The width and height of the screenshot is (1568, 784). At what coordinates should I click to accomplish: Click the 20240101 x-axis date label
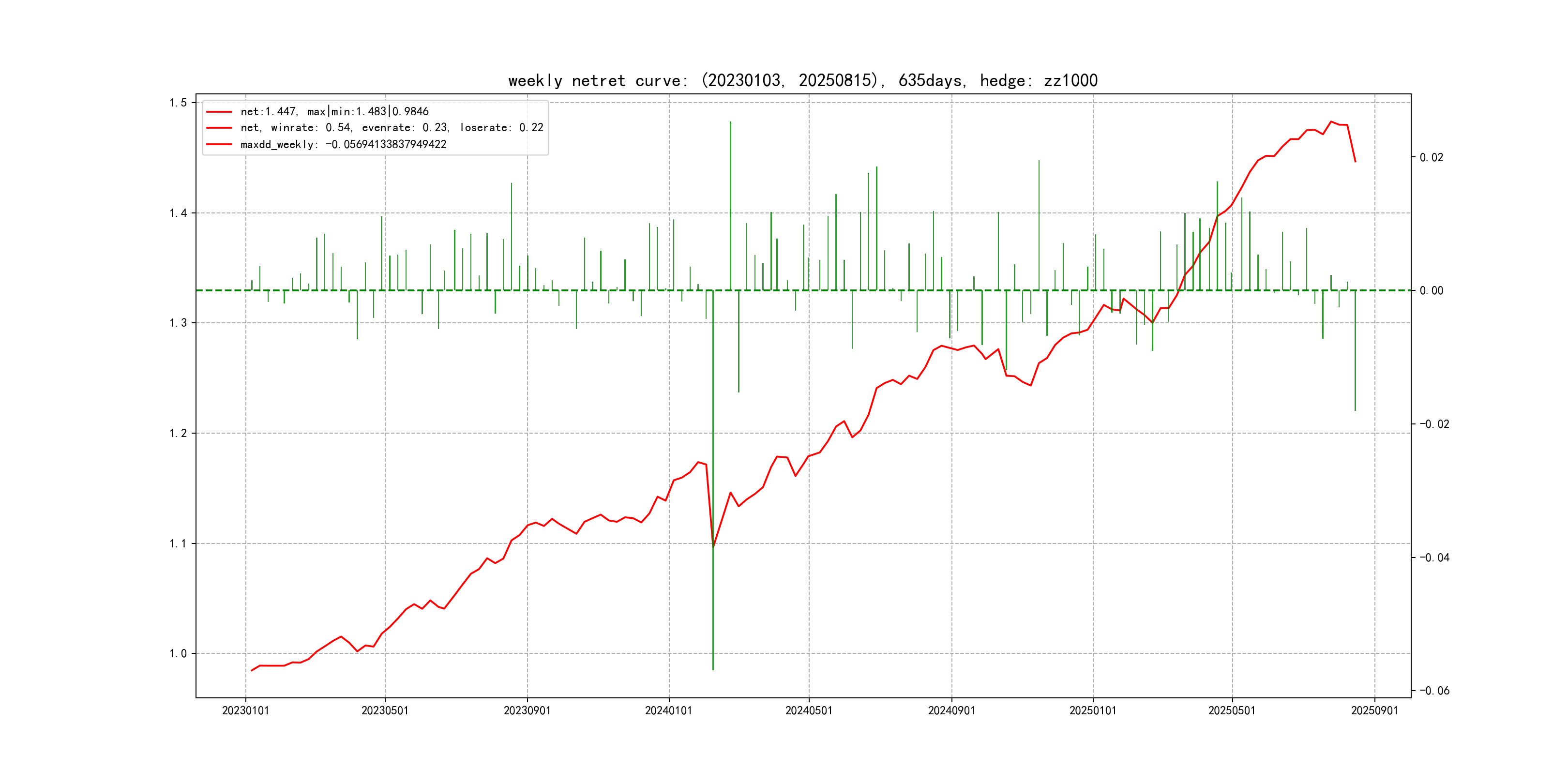tap(668, 710)
